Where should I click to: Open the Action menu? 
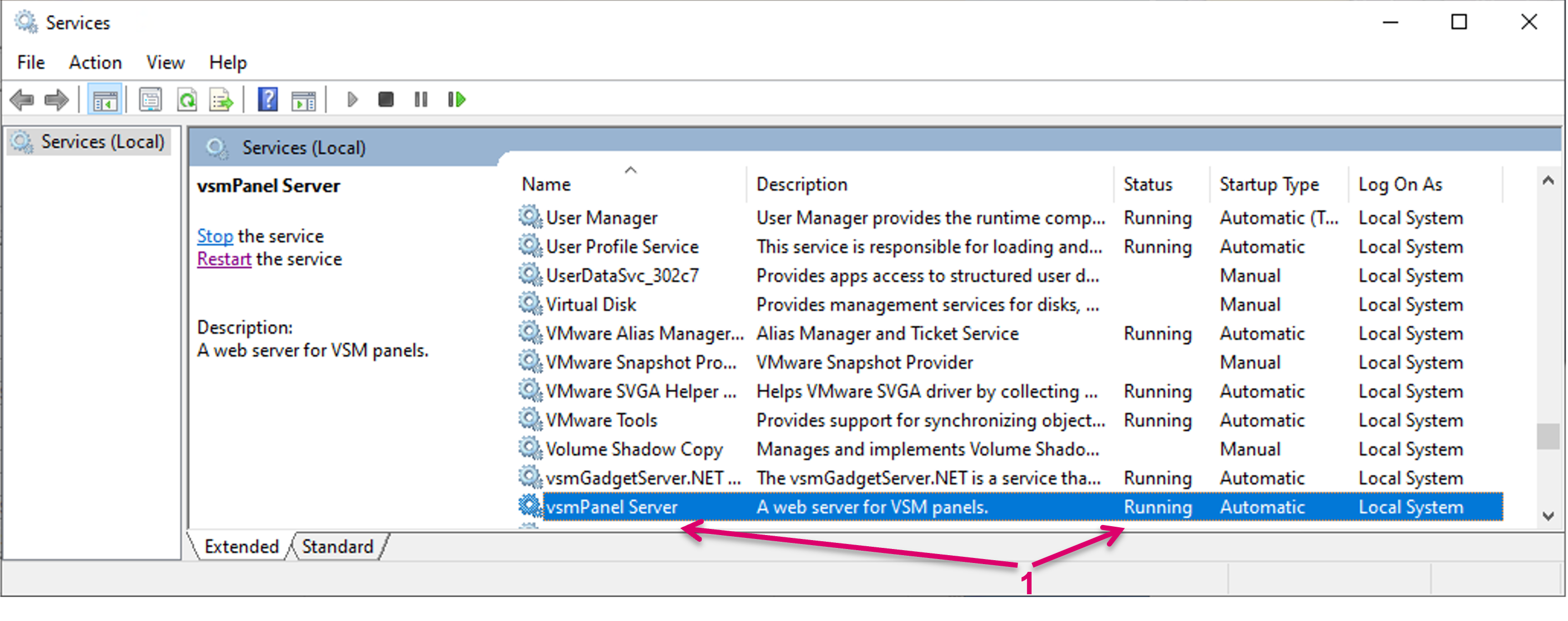pyautogui.click(x=95, y=62)
